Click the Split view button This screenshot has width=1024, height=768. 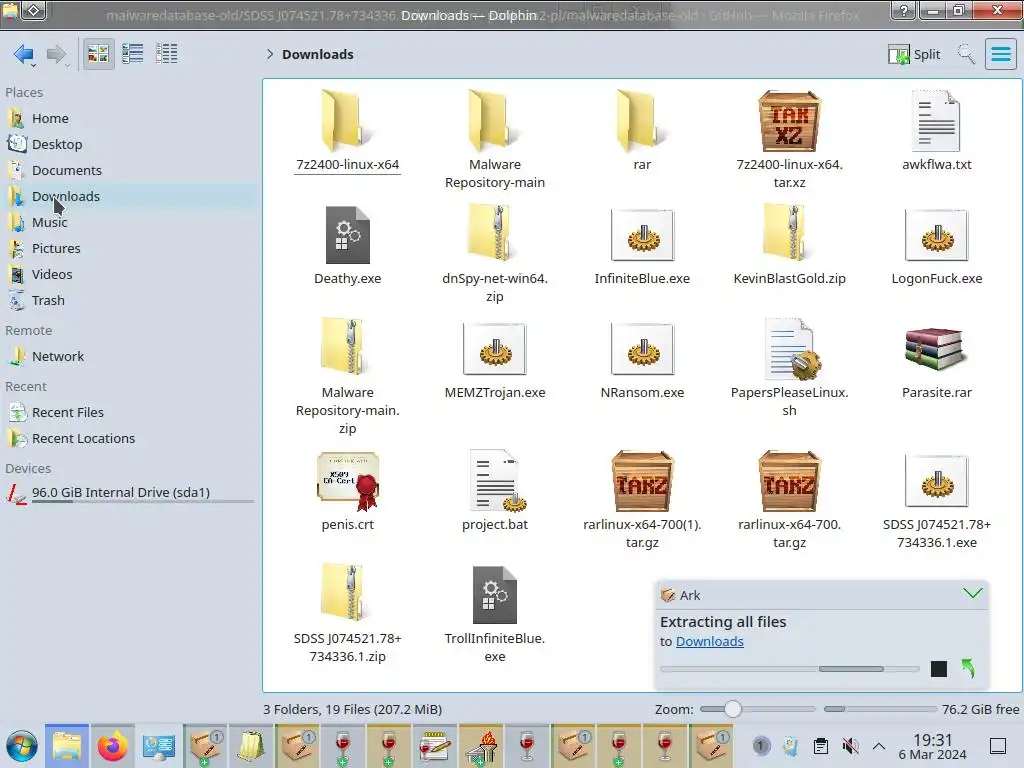[x=914, y=54]
